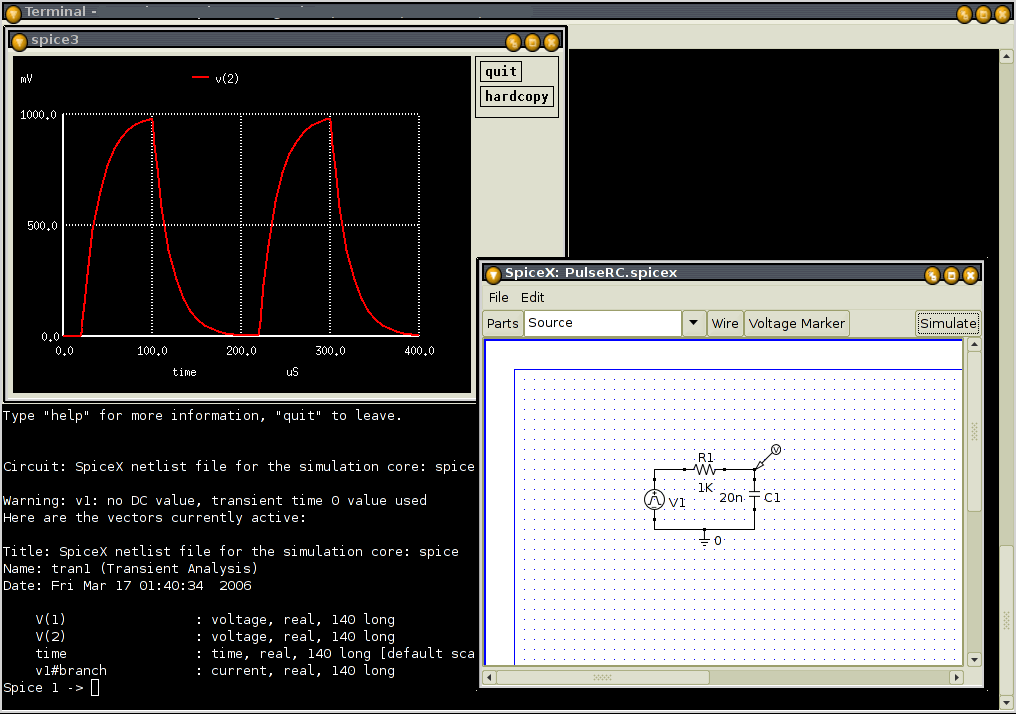Maximize the SpiceX schematic window
Viewport: 1016px width, 714px height.
click(951, 274)
